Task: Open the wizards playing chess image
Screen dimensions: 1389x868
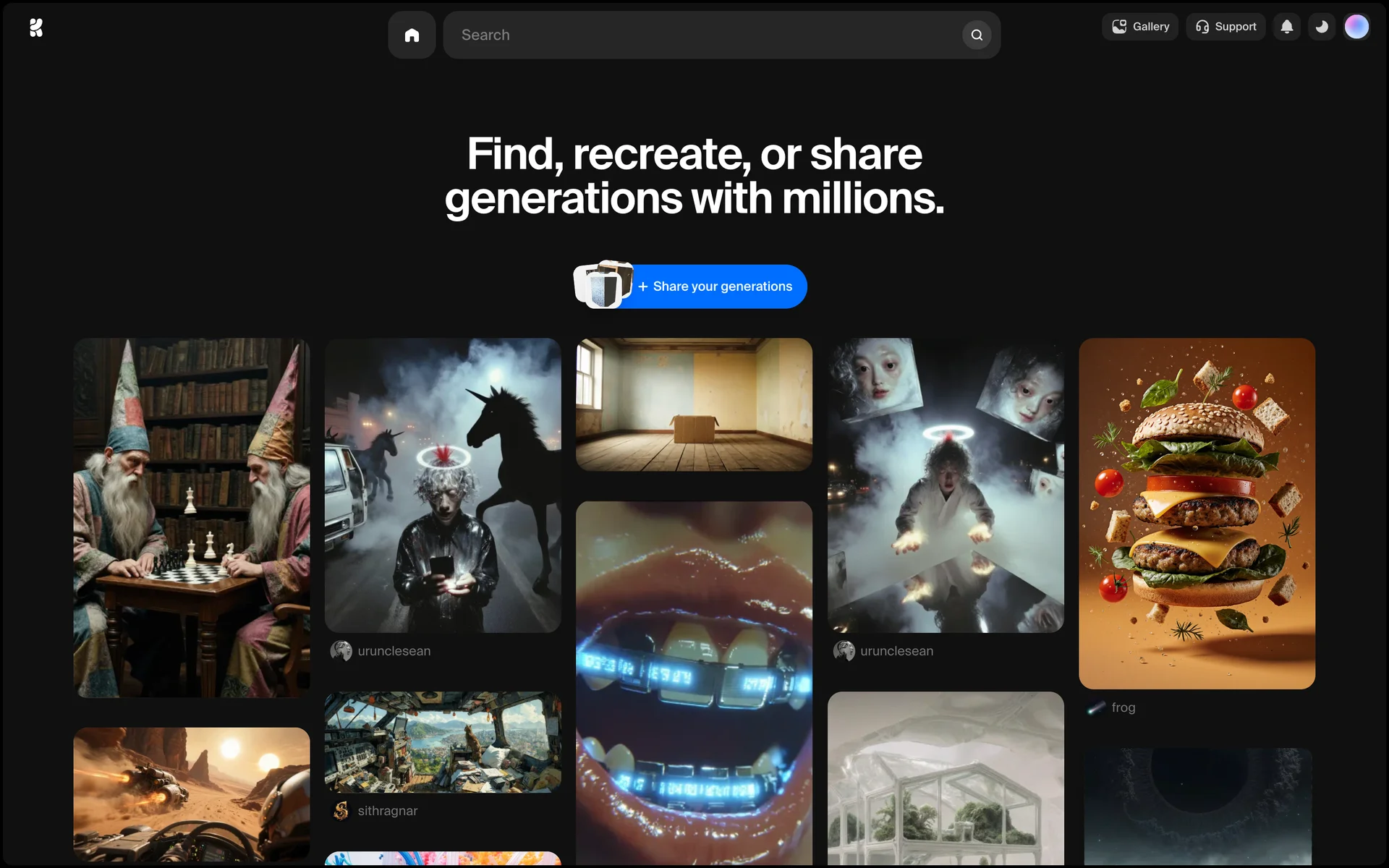Action: click(x=192, y=517)
